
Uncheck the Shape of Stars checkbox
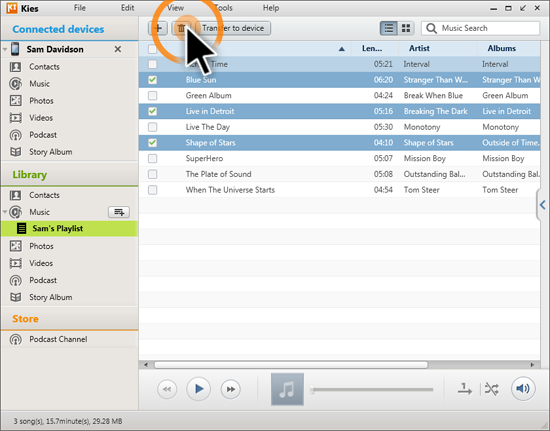coord(152,143)
